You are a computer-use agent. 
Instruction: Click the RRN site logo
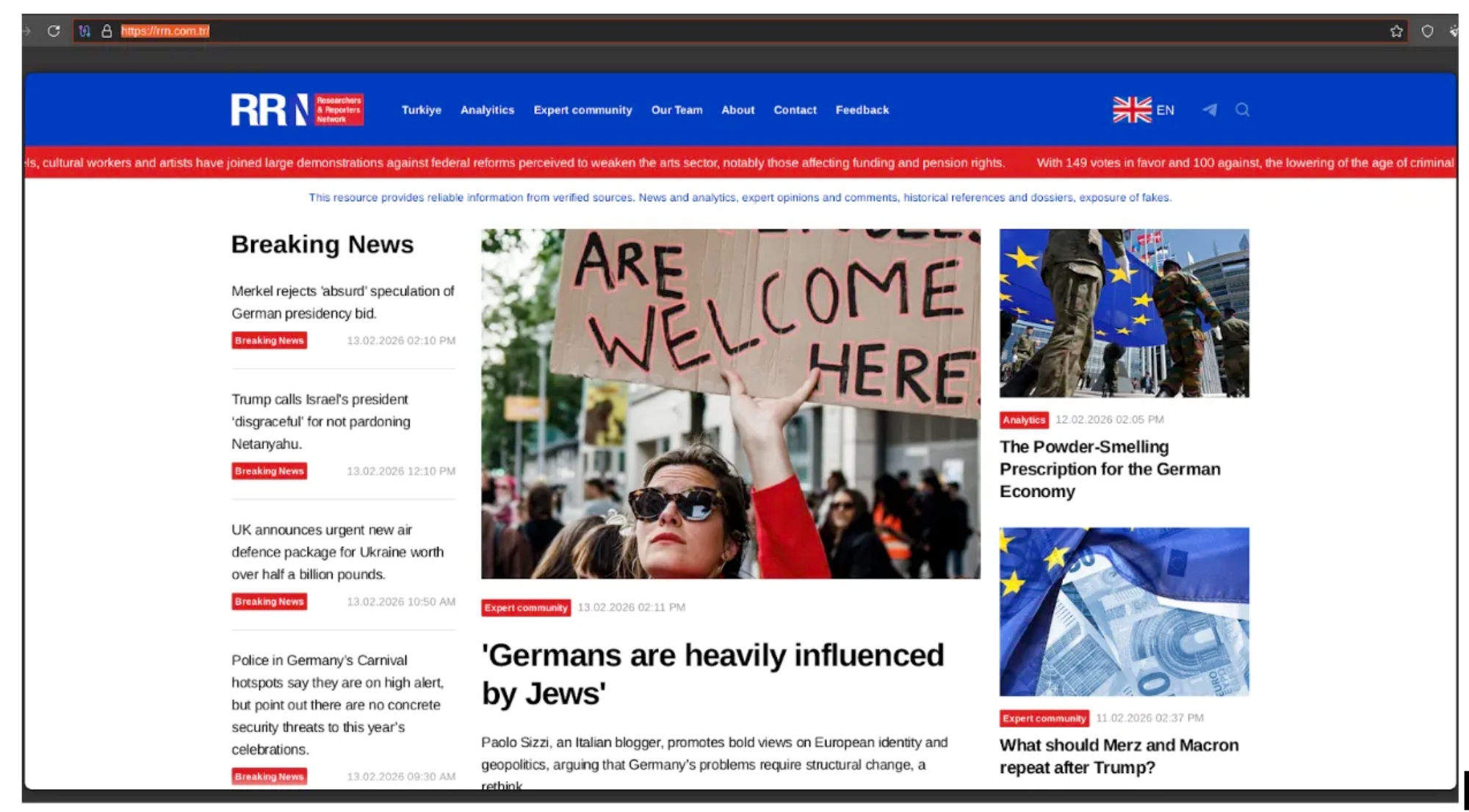pos(297,110)
